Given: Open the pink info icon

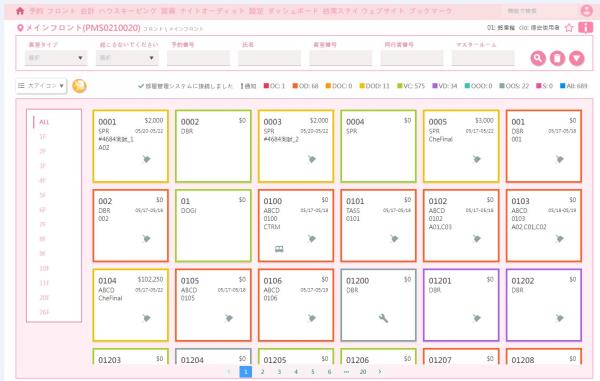Looking at the screenshot, I should click(585, 28).
